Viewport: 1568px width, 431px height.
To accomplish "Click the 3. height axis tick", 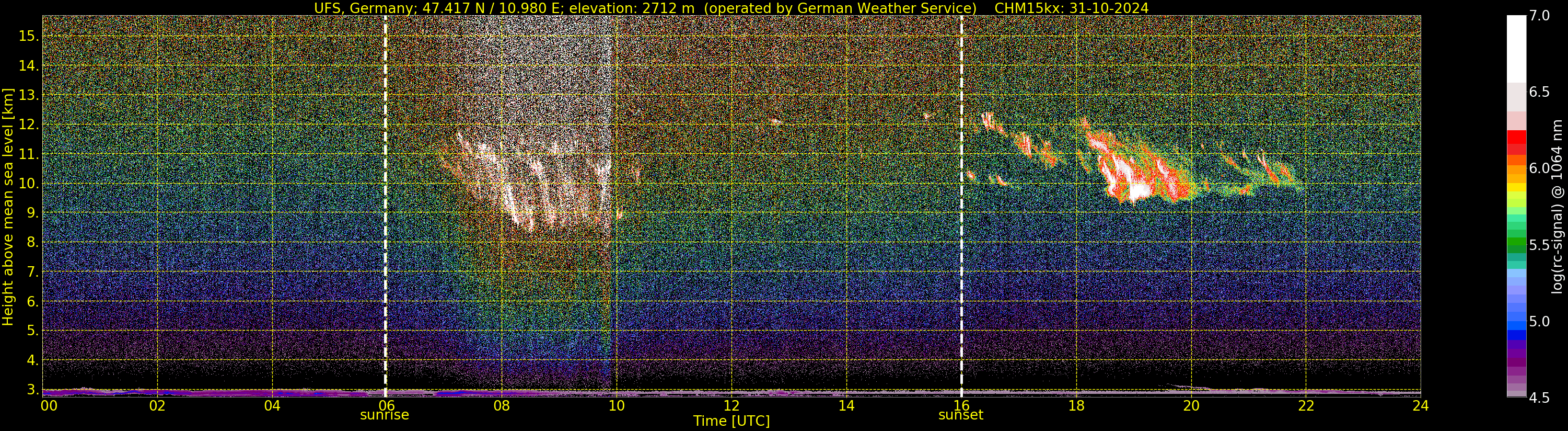I will 32,390.
